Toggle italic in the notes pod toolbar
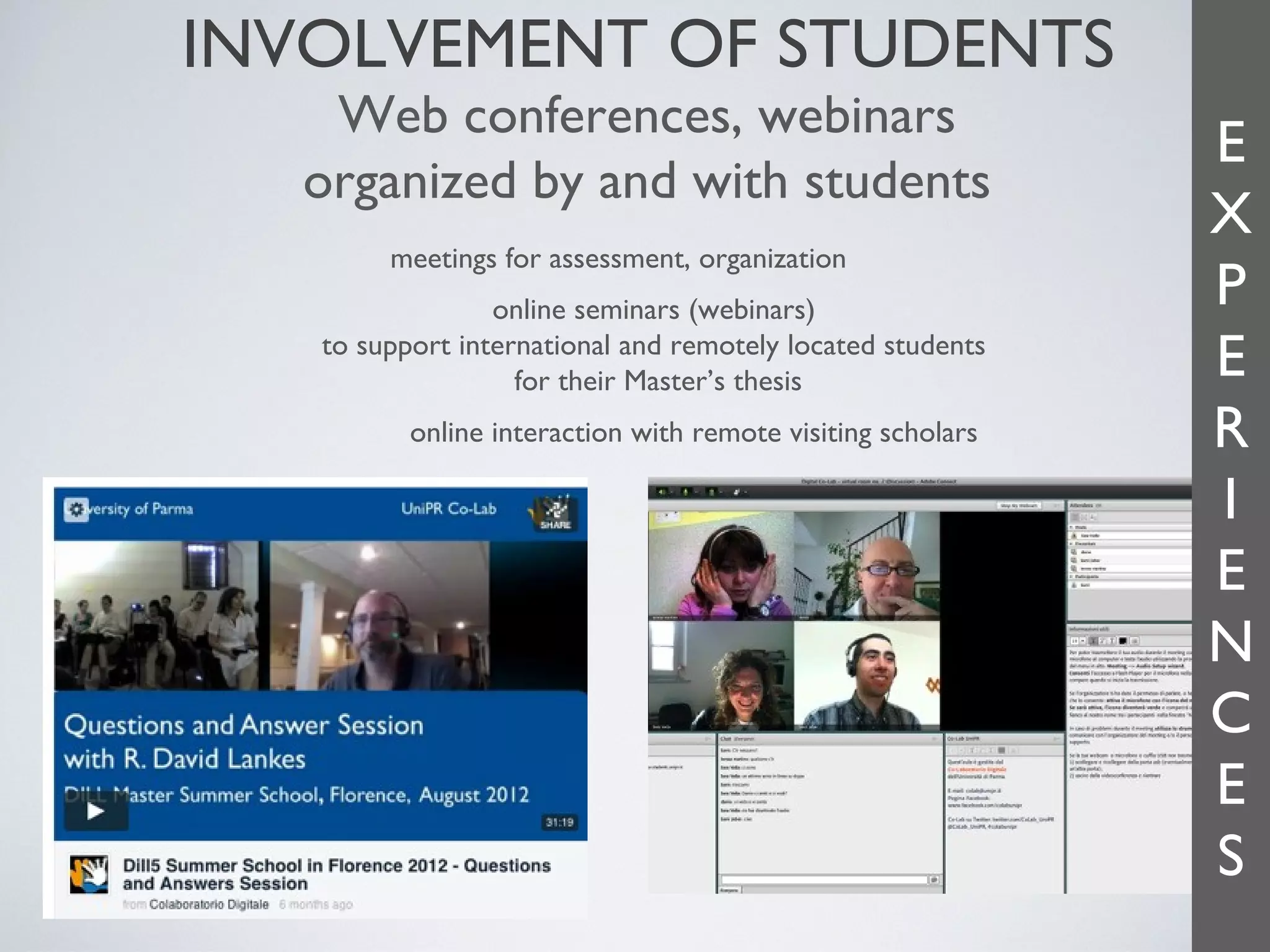The image size is (1270, 952). (x=1103, y=640)
